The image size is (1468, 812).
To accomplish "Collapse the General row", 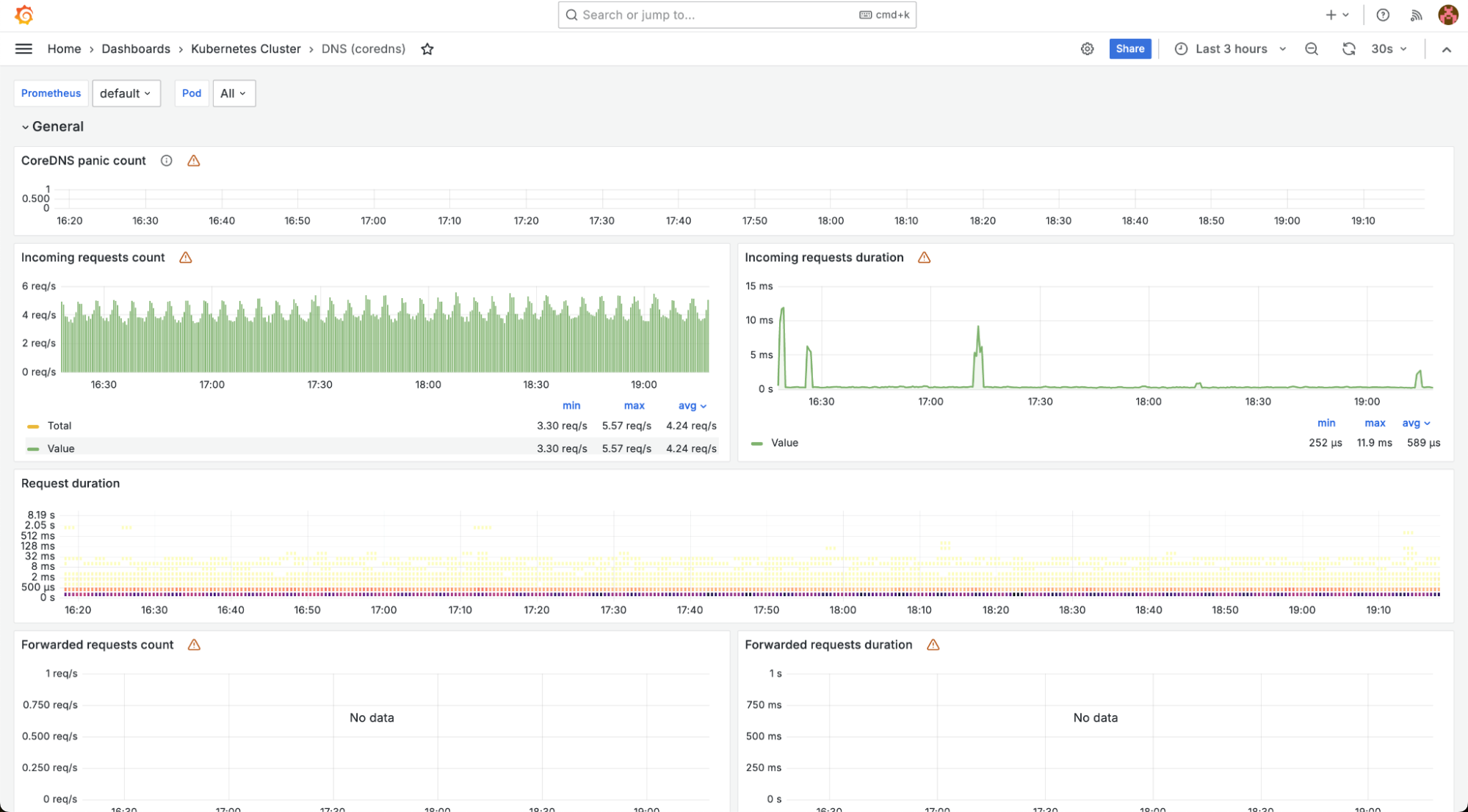I will [51, 127].
